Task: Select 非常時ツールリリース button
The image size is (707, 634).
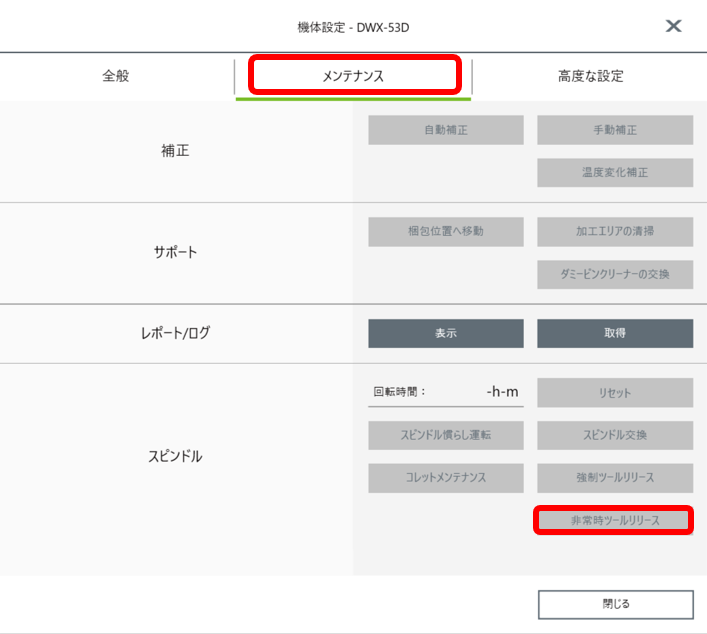Action: pyautogui.click(x=614, y=520)
